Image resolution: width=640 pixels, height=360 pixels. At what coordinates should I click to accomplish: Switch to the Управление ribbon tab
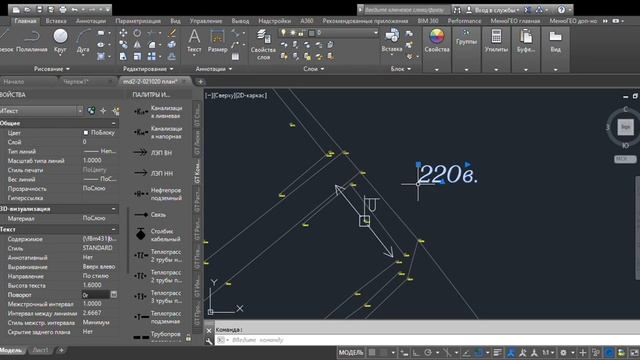tap(206, 21)
